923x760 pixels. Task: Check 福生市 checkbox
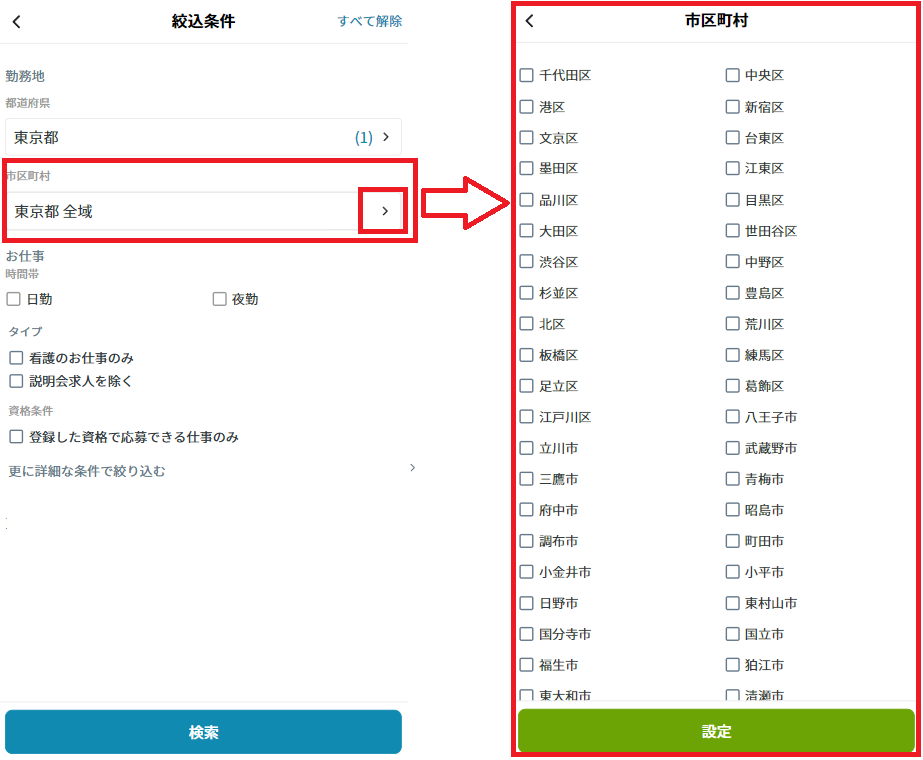coord(526,665)
